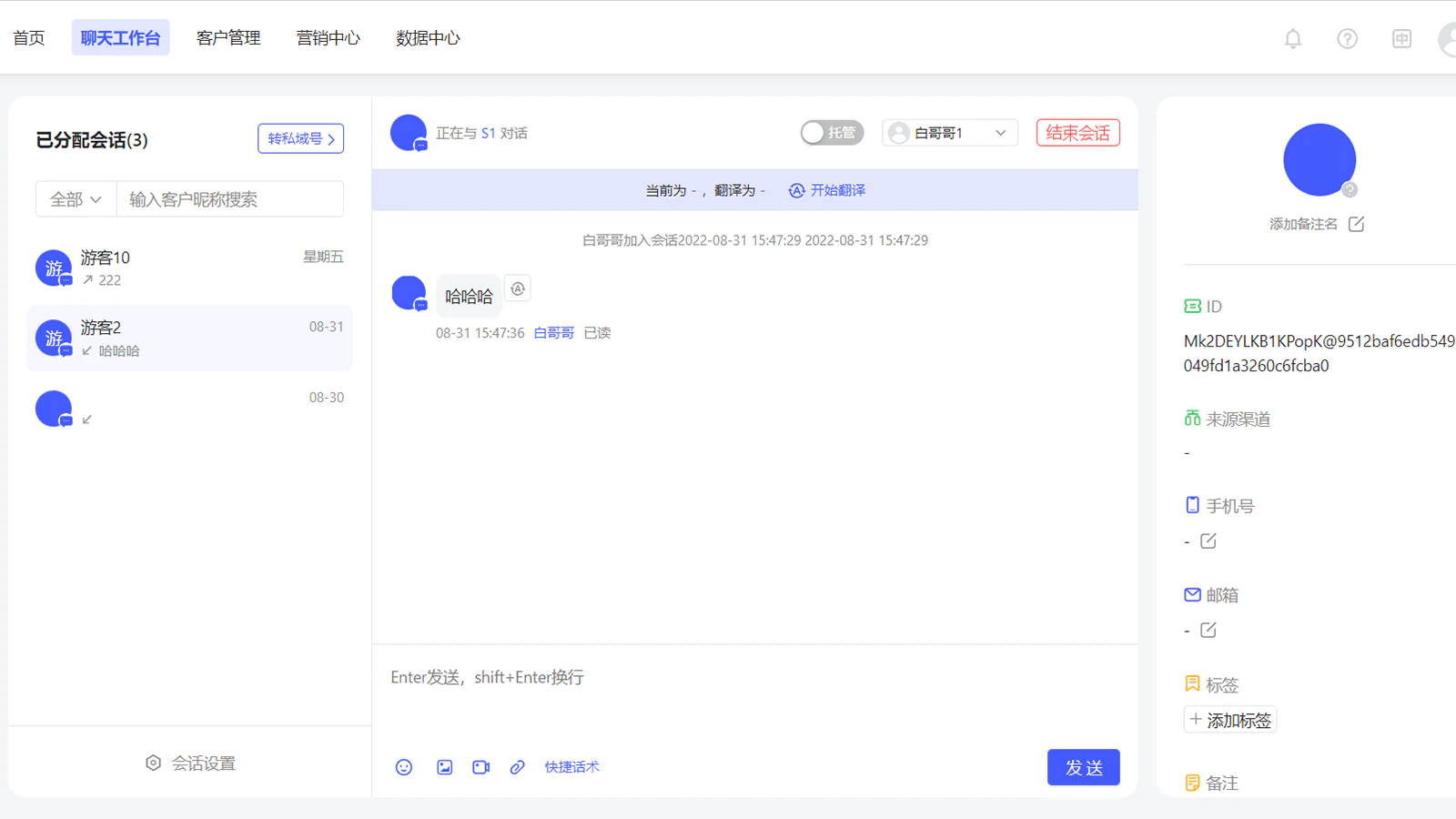
Task: Go to the 数据中心 tab
Action: [428, 38]
